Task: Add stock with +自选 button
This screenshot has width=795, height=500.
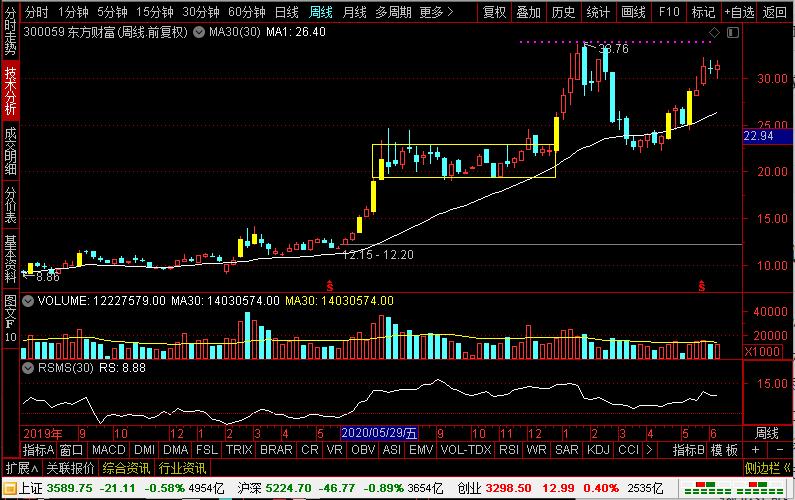Action: tap(739, 12)
